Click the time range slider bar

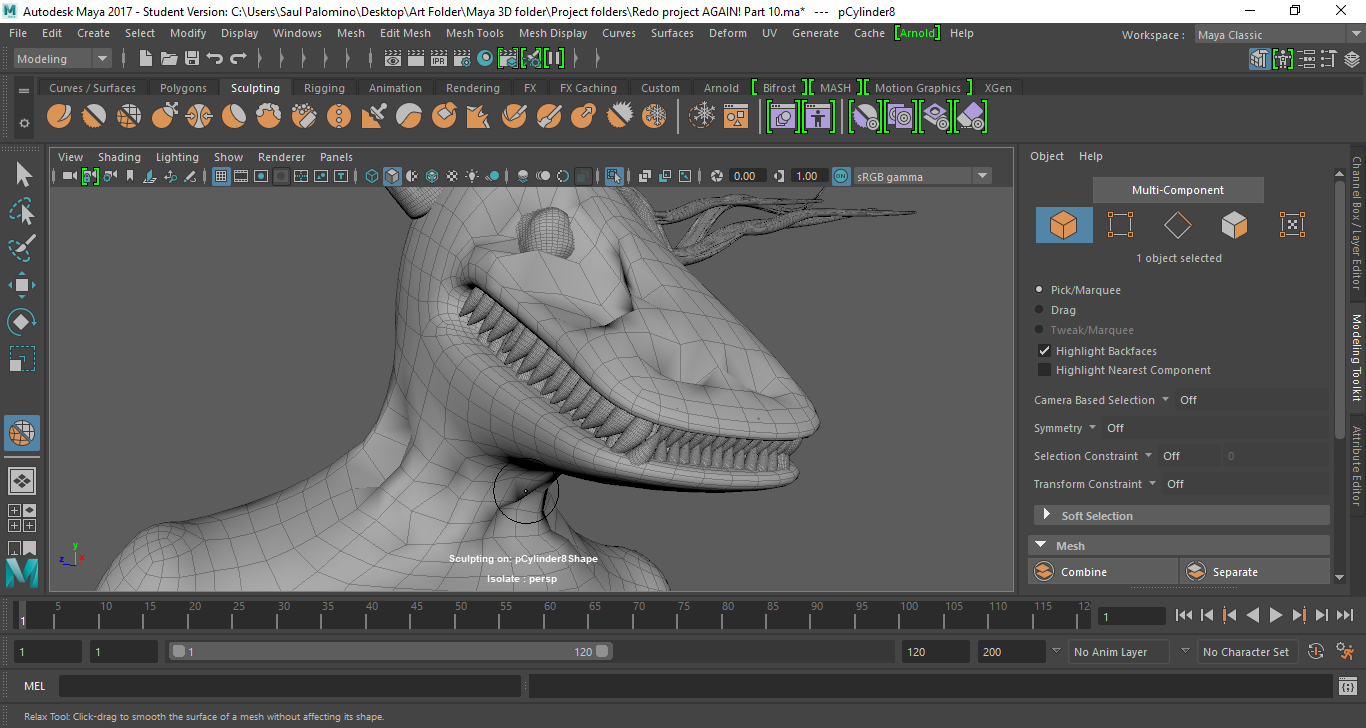(x=390, y=652)
